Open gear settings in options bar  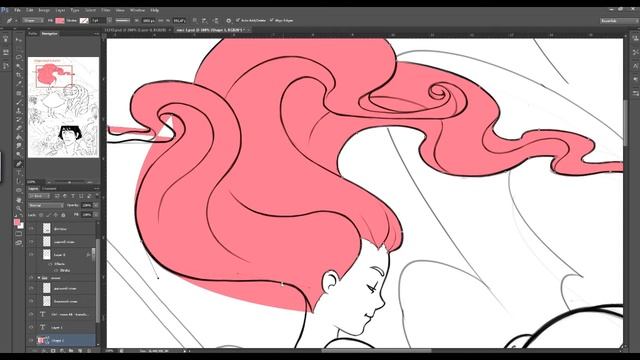(x=229, y=20)
